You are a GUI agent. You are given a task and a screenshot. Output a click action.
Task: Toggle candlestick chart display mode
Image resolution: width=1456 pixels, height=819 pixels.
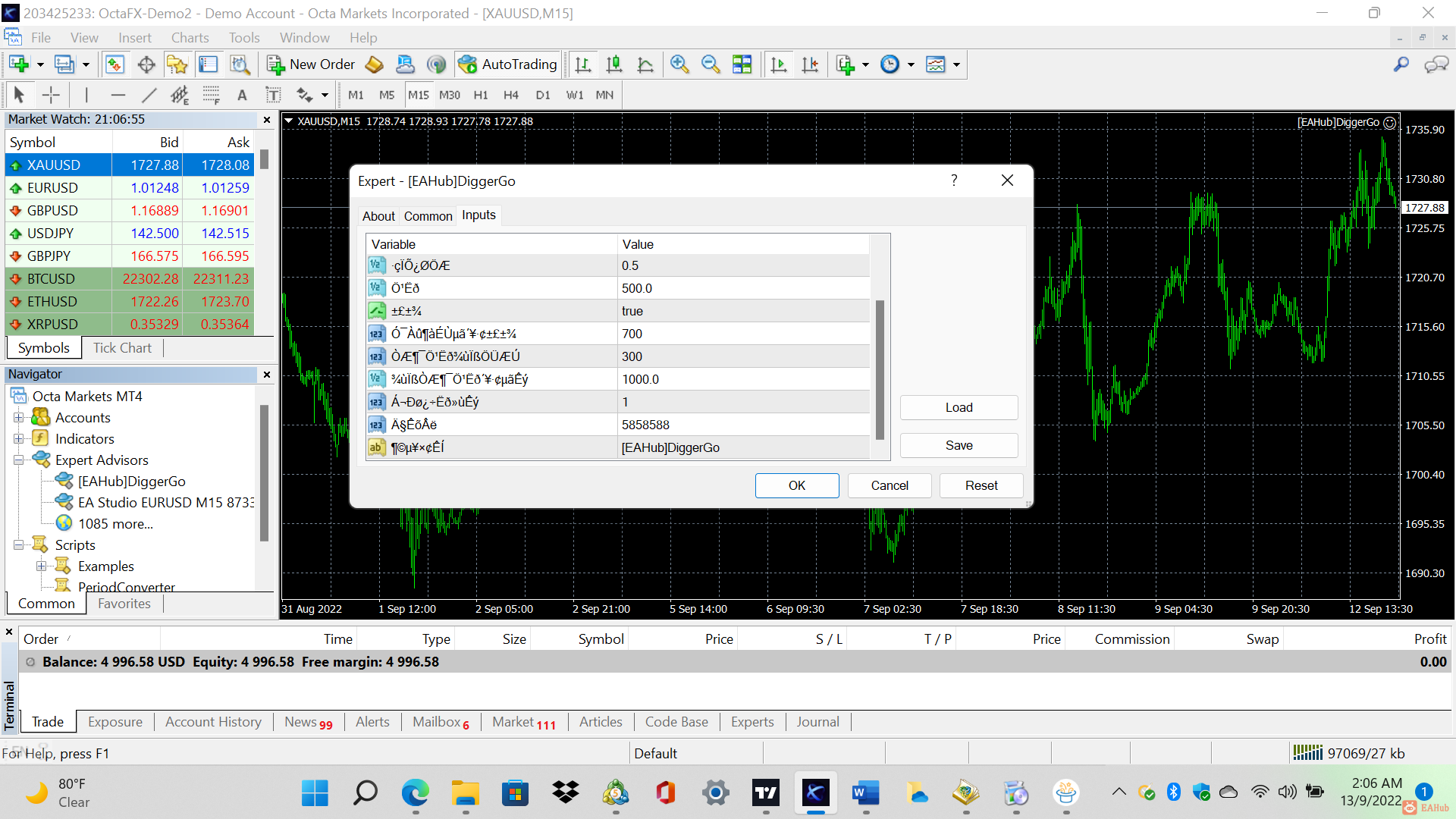click(x=614, y=64)
